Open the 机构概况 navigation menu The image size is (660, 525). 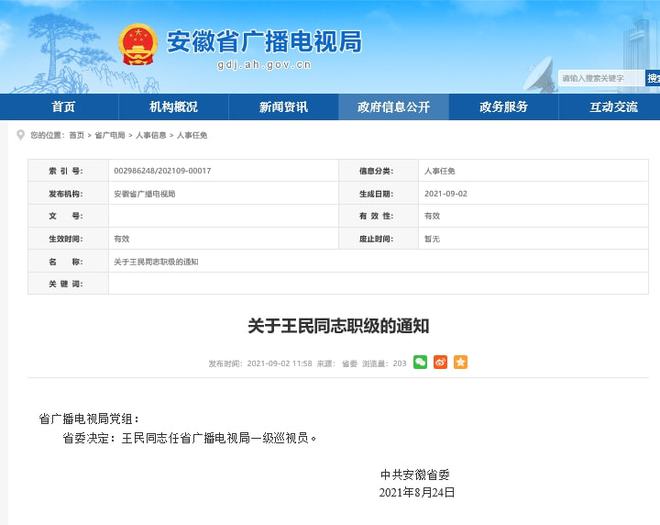coord(173,107)
